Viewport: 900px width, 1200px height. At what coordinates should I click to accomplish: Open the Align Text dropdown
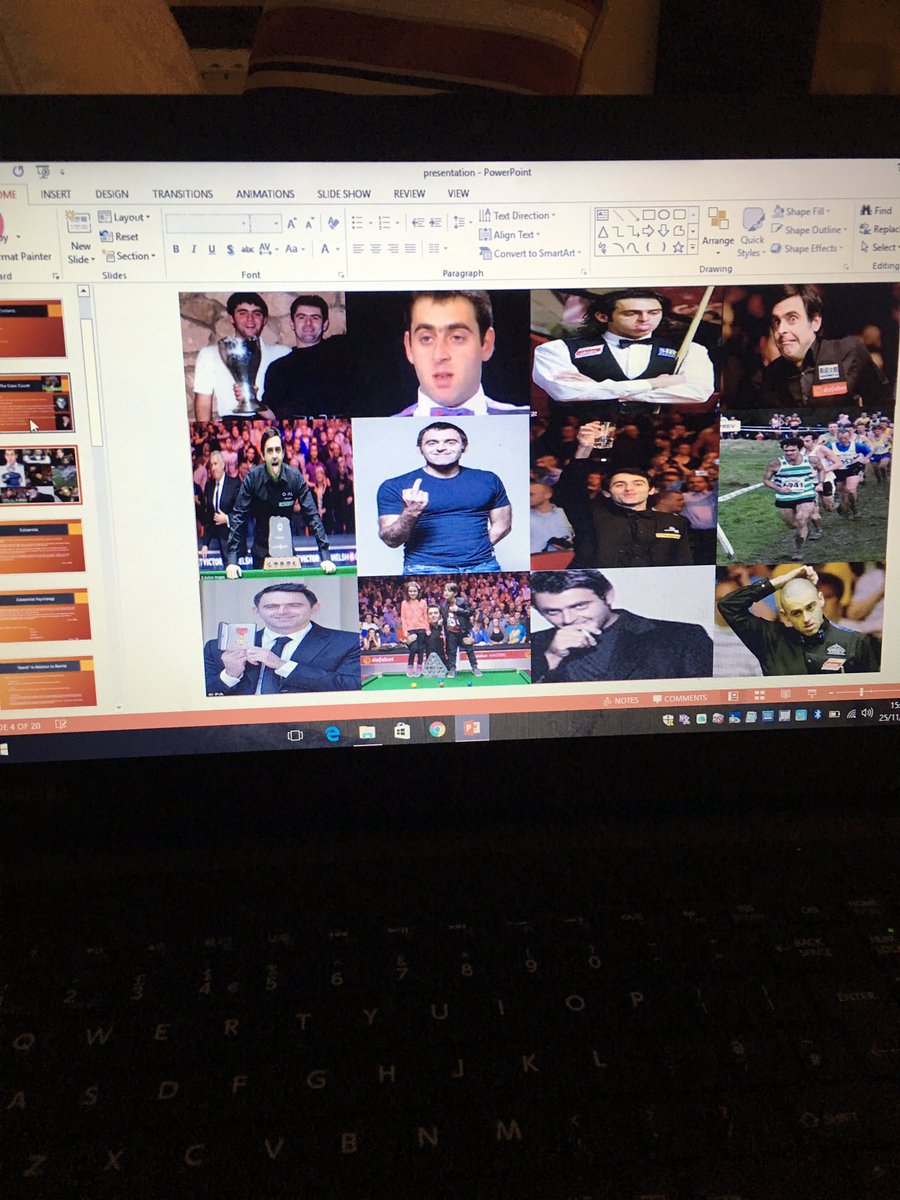point(511,234)
